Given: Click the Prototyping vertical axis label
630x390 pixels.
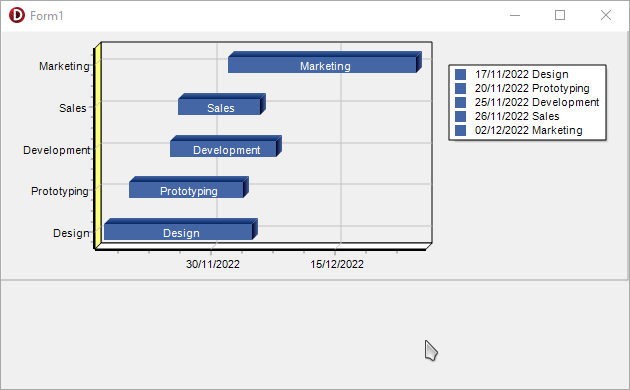Looking at the screenshot, I should coord(60,191).
